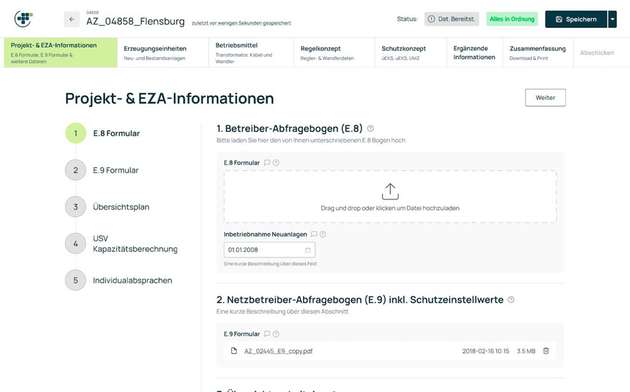
Task: Click the Inbetriebnahme Neuanlagen date field
Action: [x=270, y=250]
